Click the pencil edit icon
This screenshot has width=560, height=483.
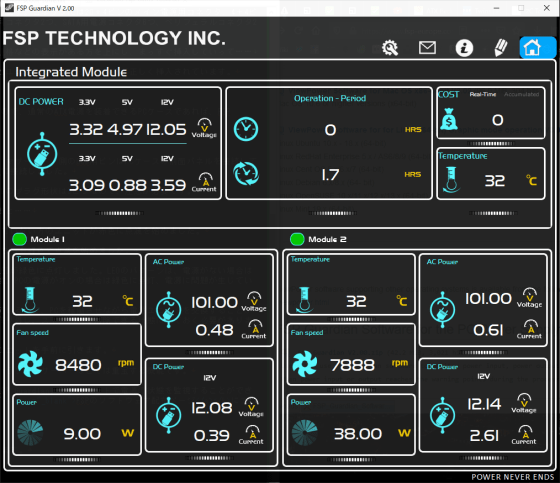(501, 48)
